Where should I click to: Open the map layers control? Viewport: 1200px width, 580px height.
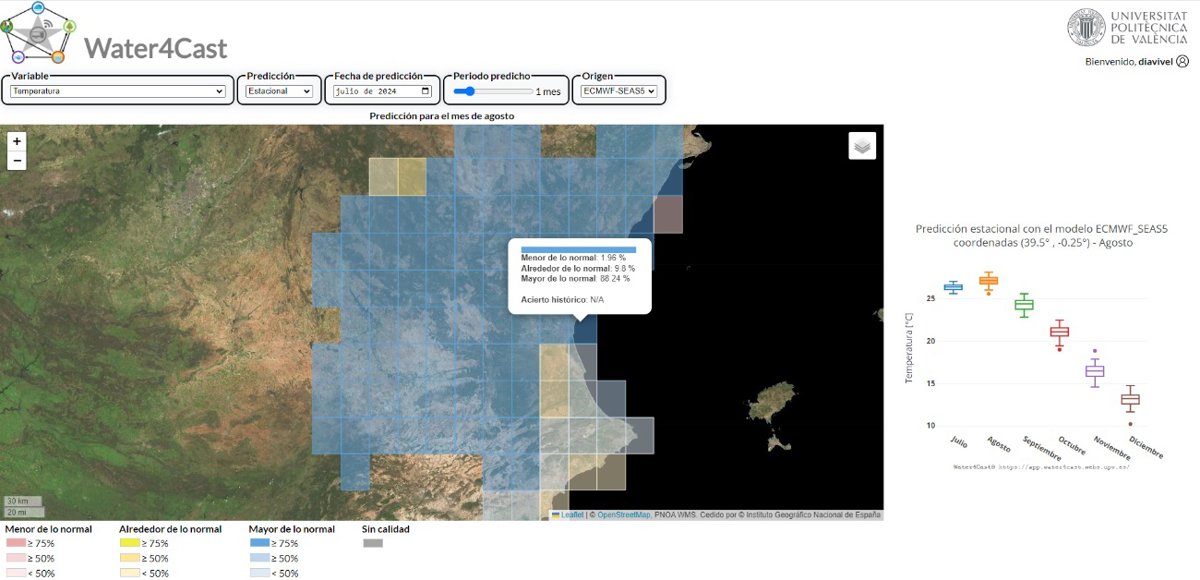click(x=862, y=146)
